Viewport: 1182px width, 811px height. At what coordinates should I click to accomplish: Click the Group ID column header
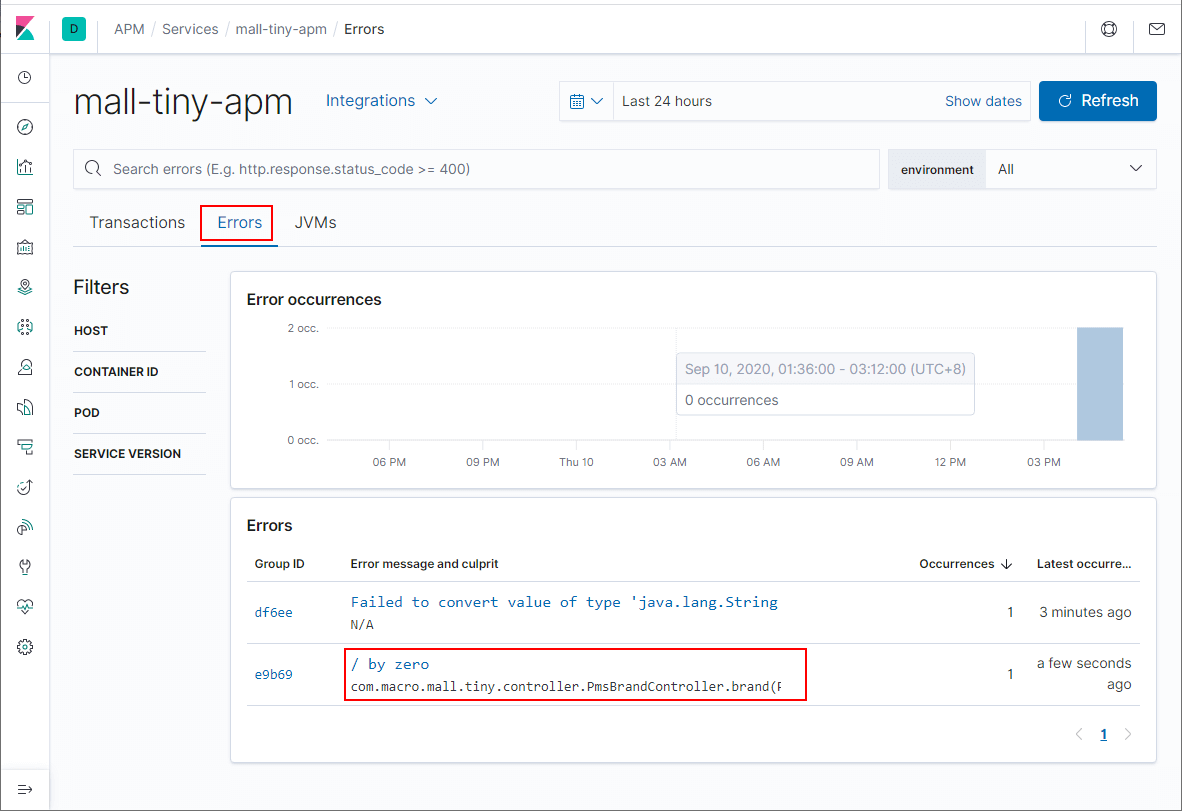[280, 564]
